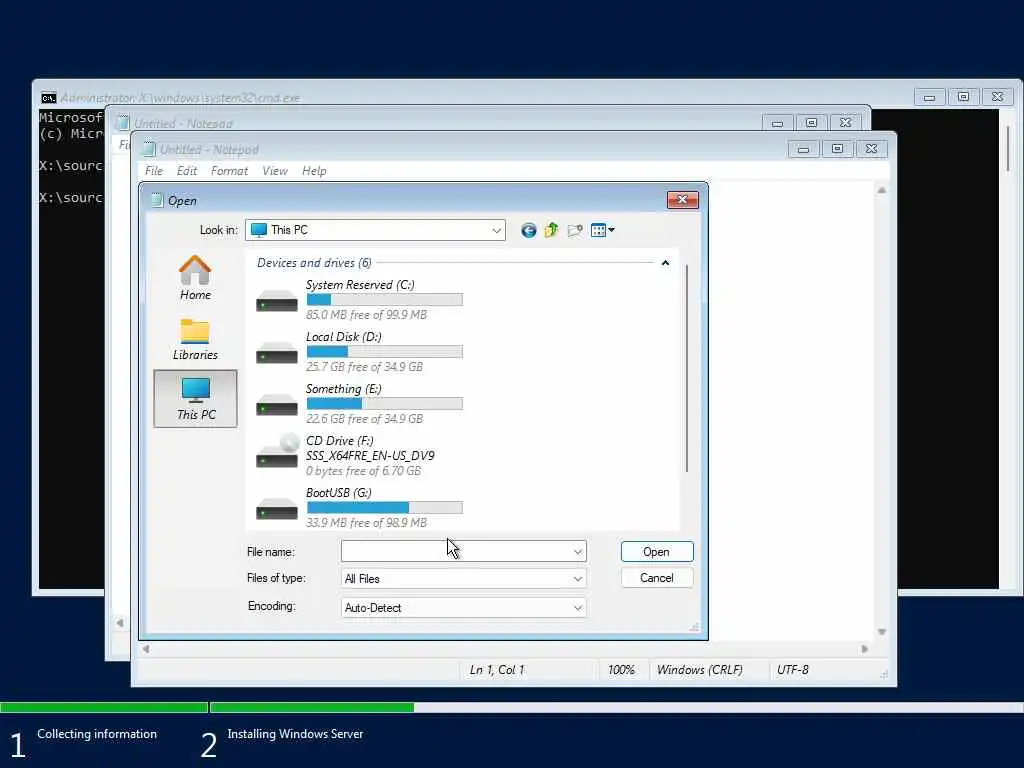
Task: Open the Help menu in Notepad
Action: [x=314, y=171]
